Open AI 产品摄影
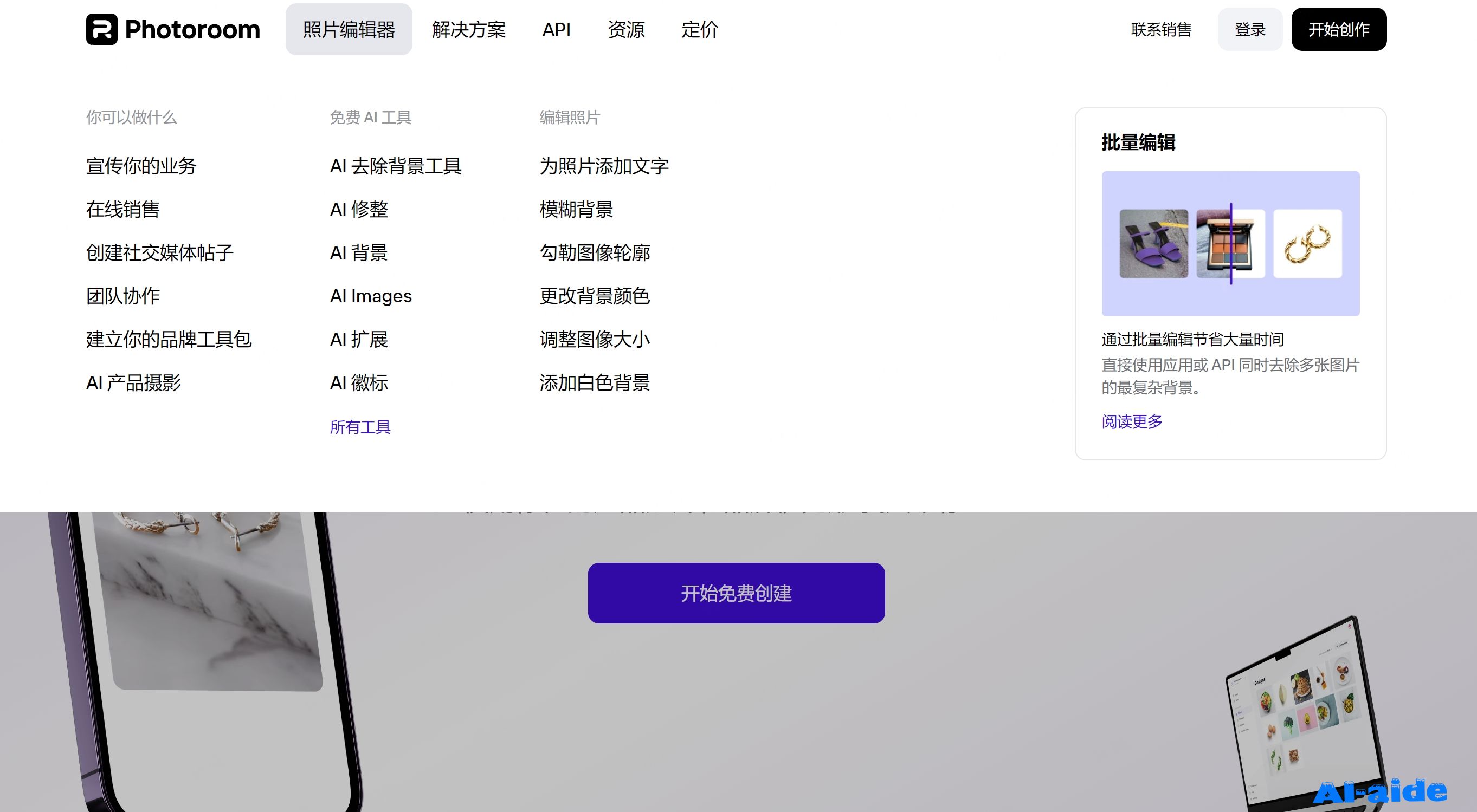Viewport: 1477px width, 812px height. 133,383
